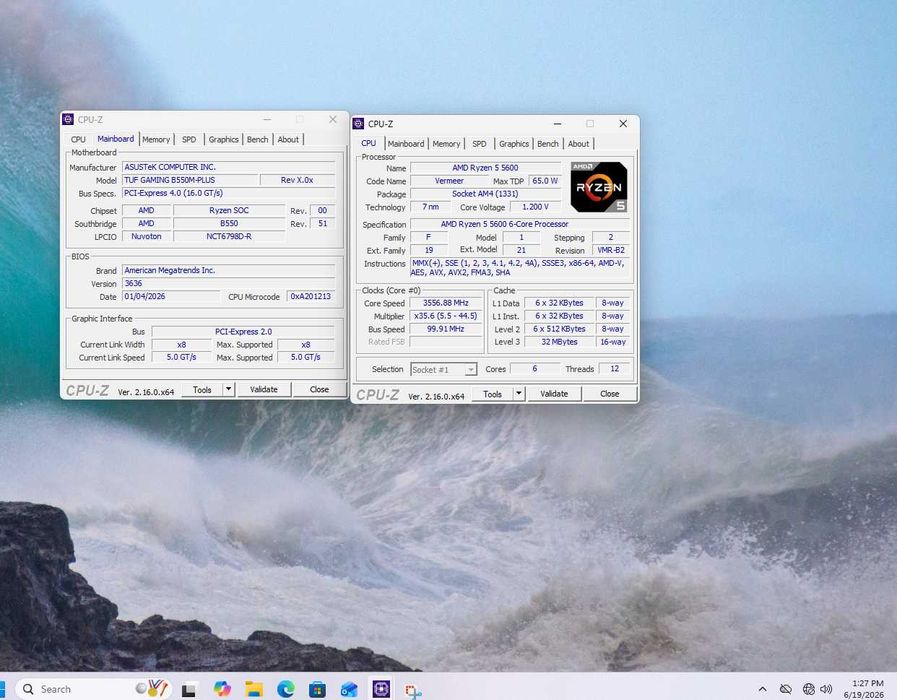
Task: Select the CPU-Z taskbar icon
Action: [x=380, y=689]
